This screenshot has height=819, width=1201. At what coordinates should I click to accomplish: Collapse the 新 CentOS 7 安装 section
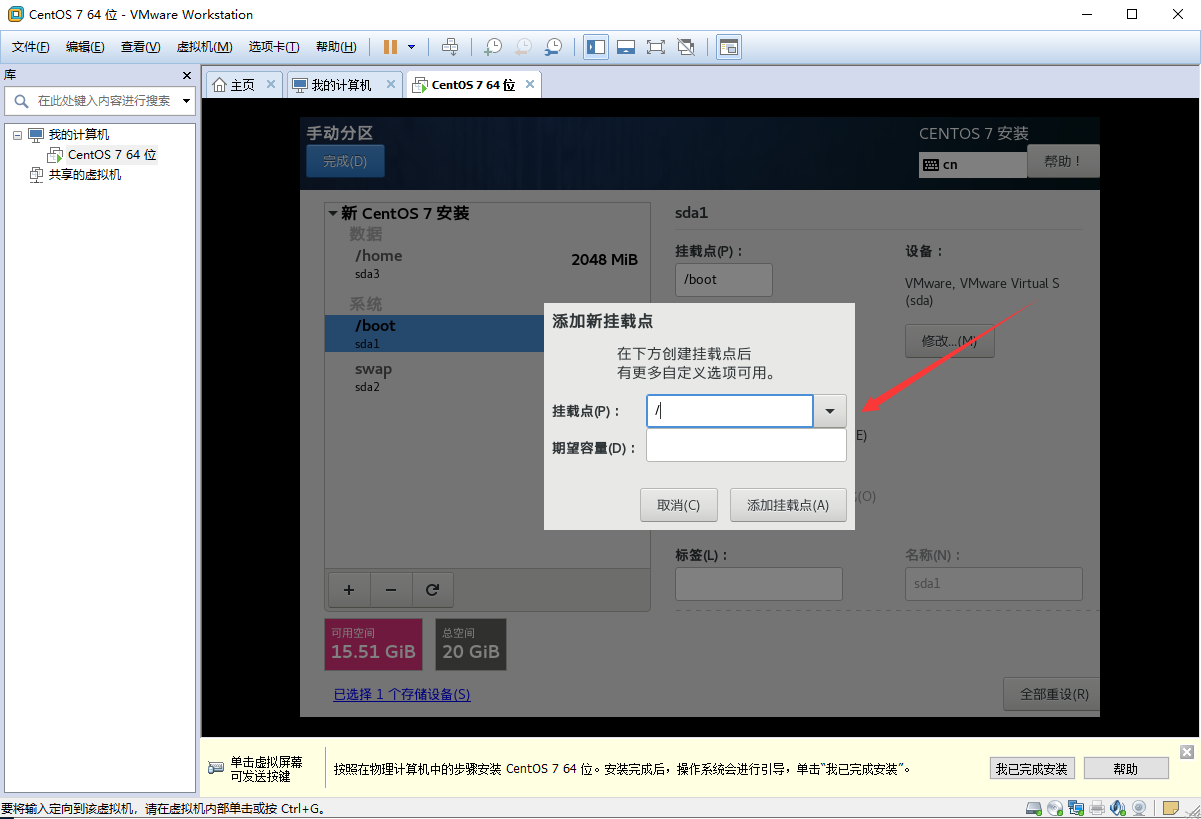point(332,213)
